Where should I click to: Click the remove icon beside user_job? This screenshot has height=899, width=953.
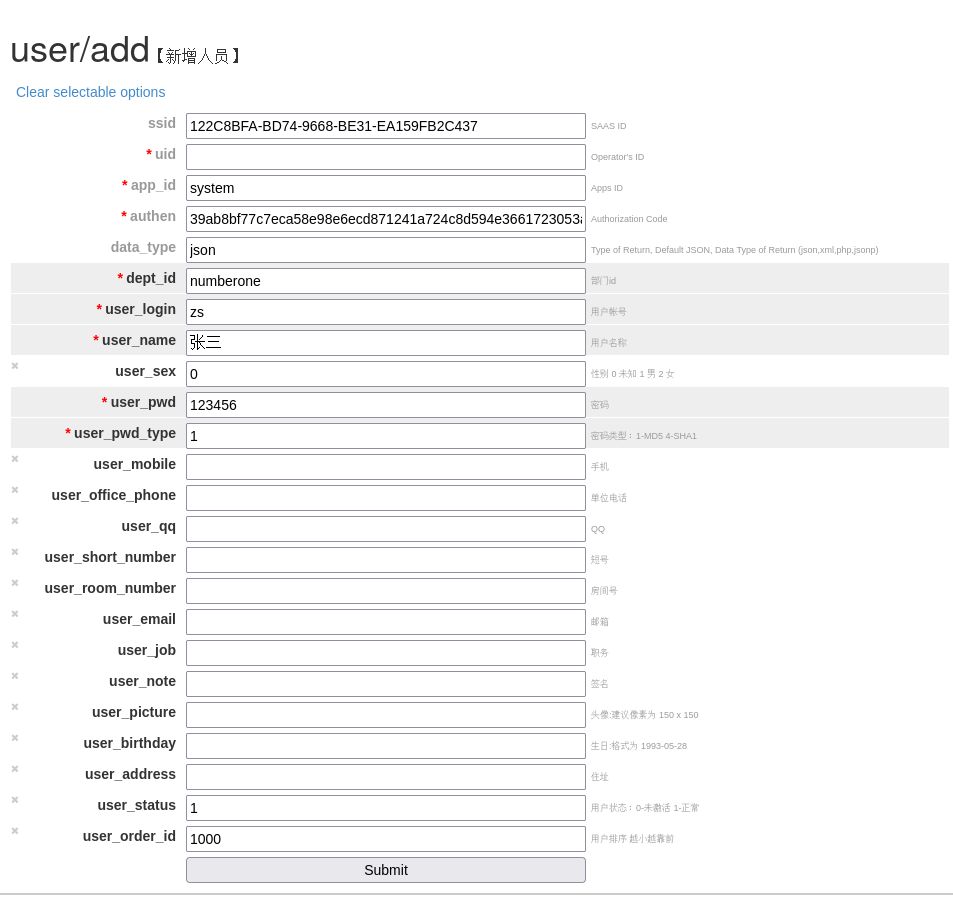(14, 644)
